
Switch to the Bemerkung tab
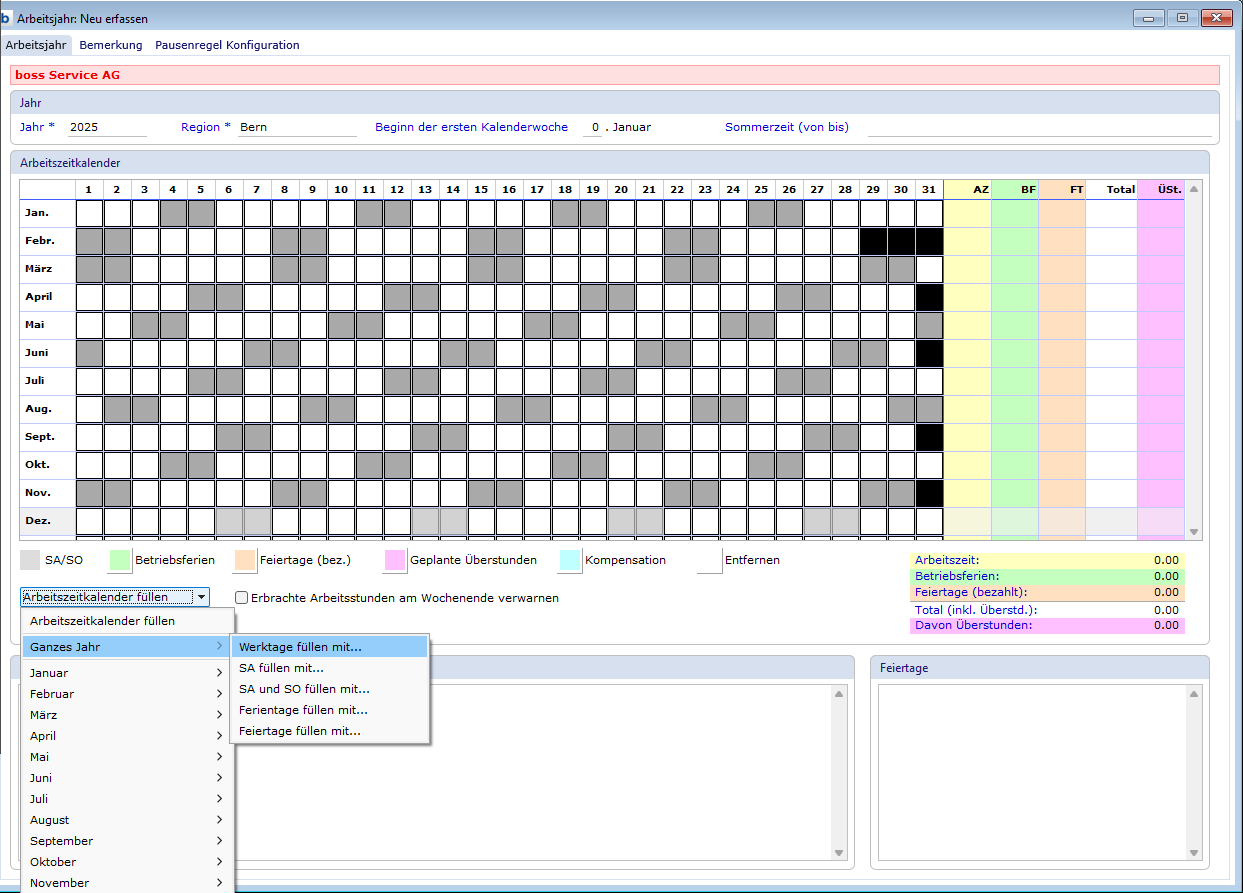(111, 45)
